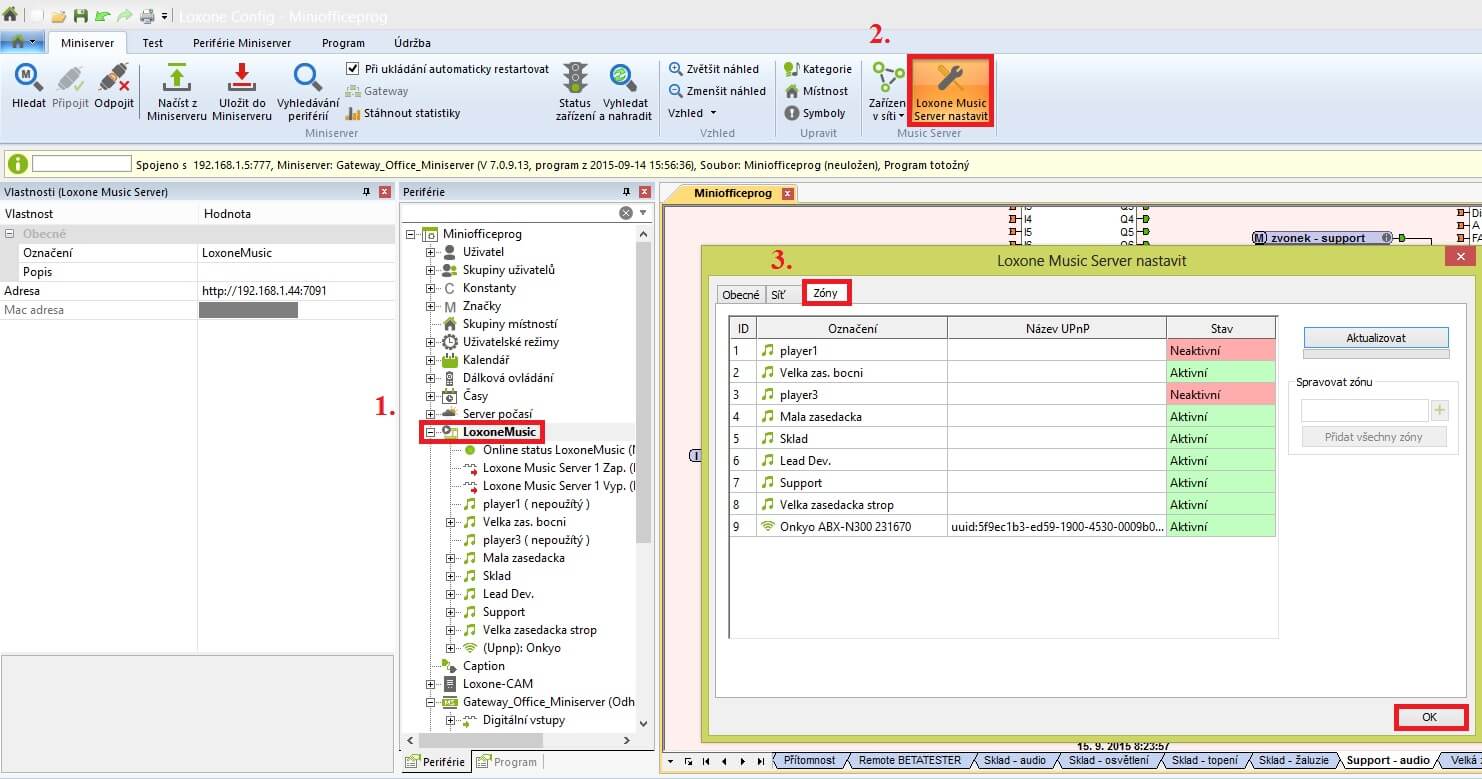The image size is (1482, 779).
Task: Toggle automatic restart on save checkbox
Action: pyautogui.click(x=353, y=69)
